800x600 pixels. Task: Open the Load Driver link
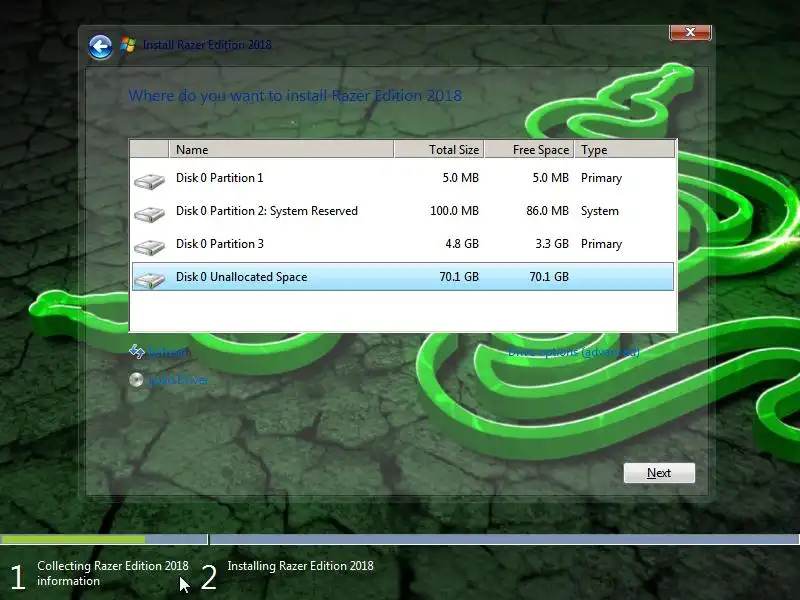point(178,380)
